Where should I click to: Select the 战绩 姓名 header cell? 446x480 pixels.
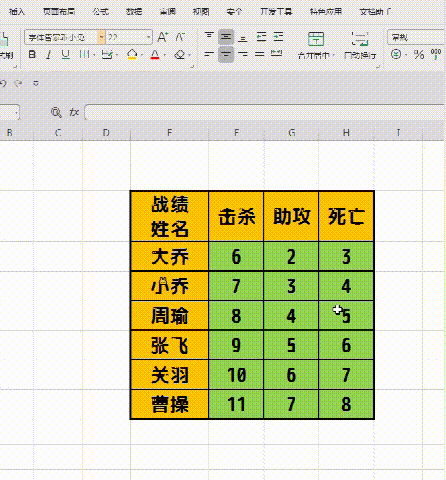[x=169, y=216]
